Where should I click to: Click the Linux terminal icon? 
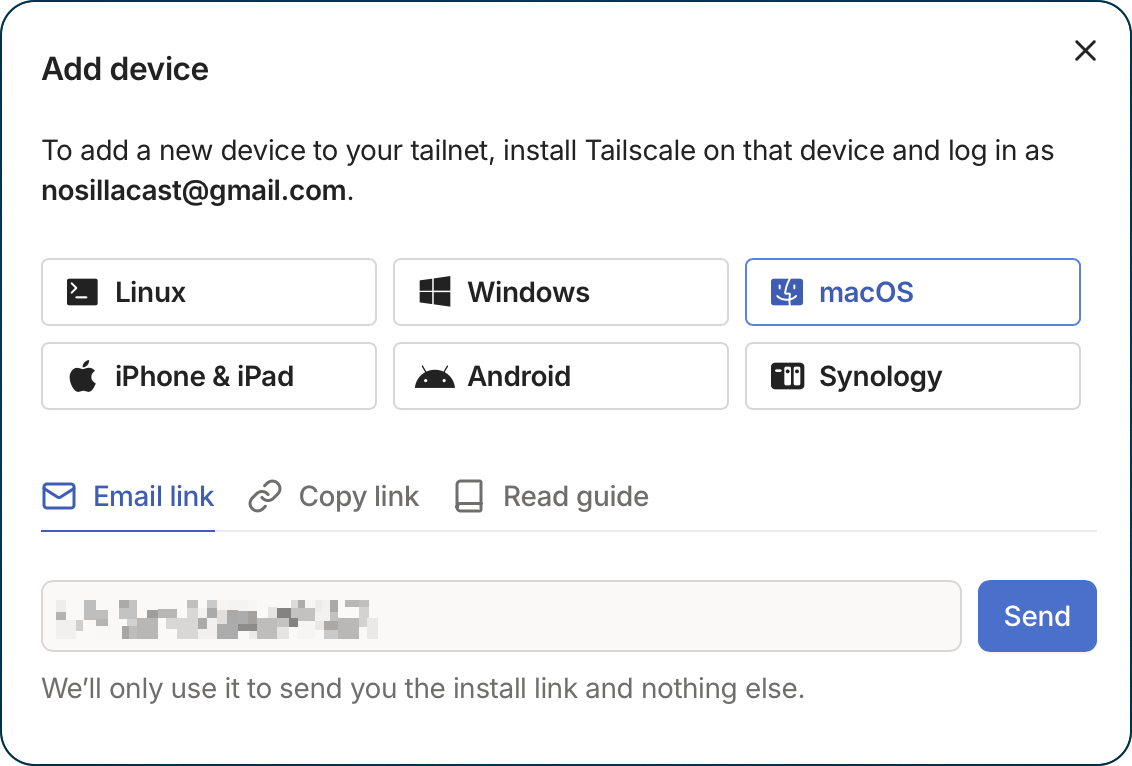click(82, 292)
